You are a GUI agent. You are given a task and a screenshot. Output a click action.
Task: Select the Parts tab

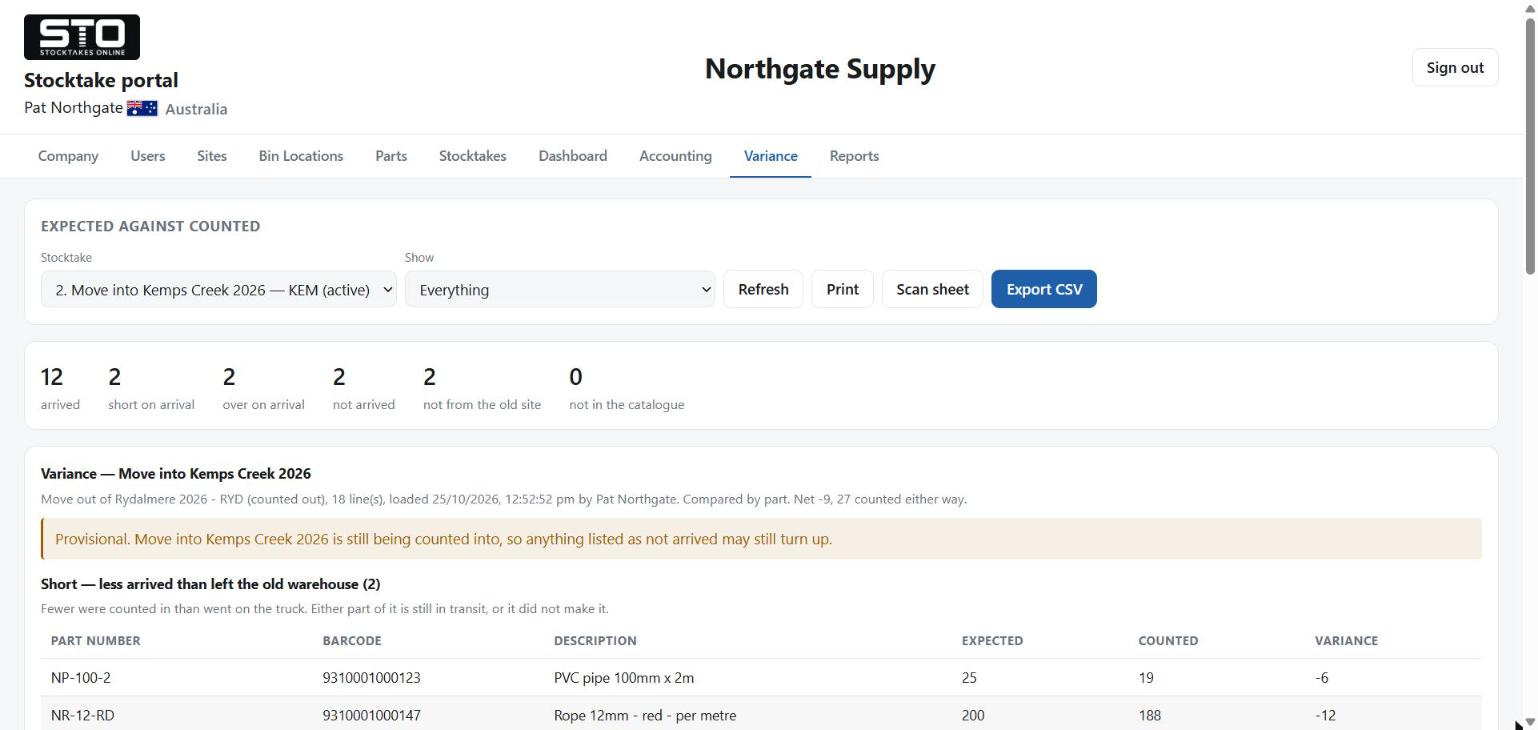click(x=391, y=156)
